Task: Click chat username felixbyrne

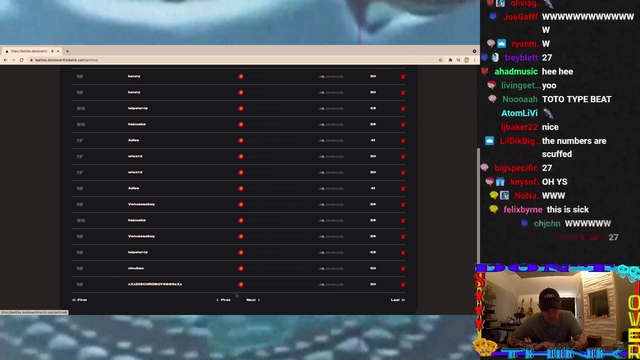Action: point(523,209)
